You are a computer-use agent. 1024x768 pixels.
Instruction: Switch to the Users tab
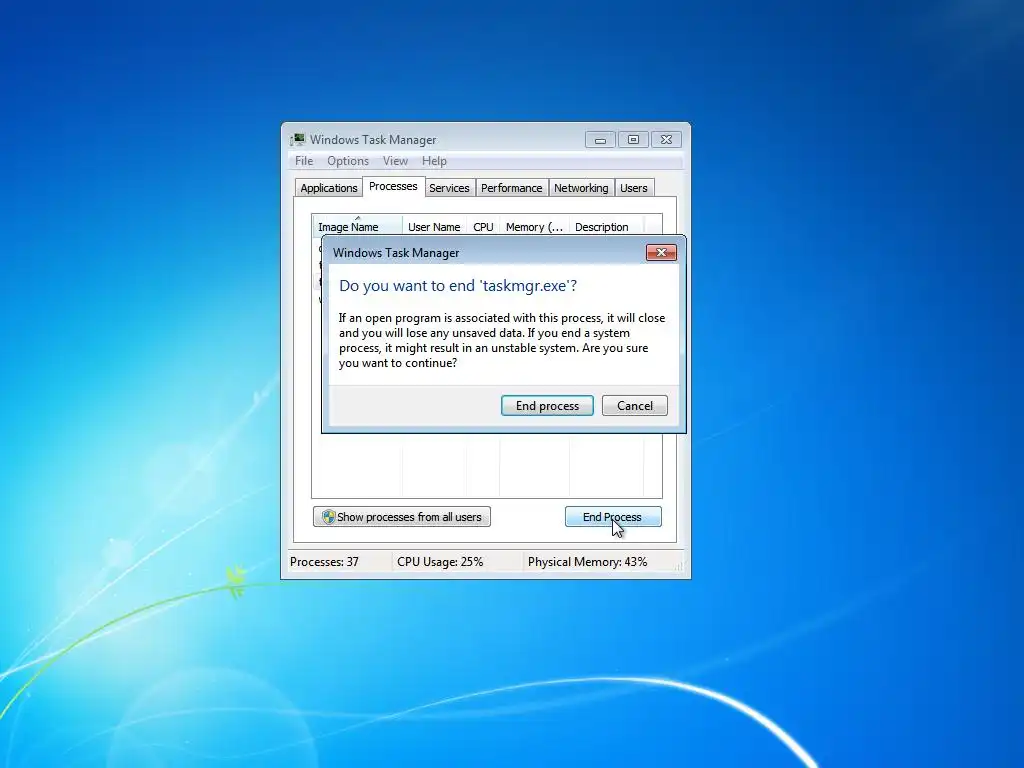coord(633,188)
